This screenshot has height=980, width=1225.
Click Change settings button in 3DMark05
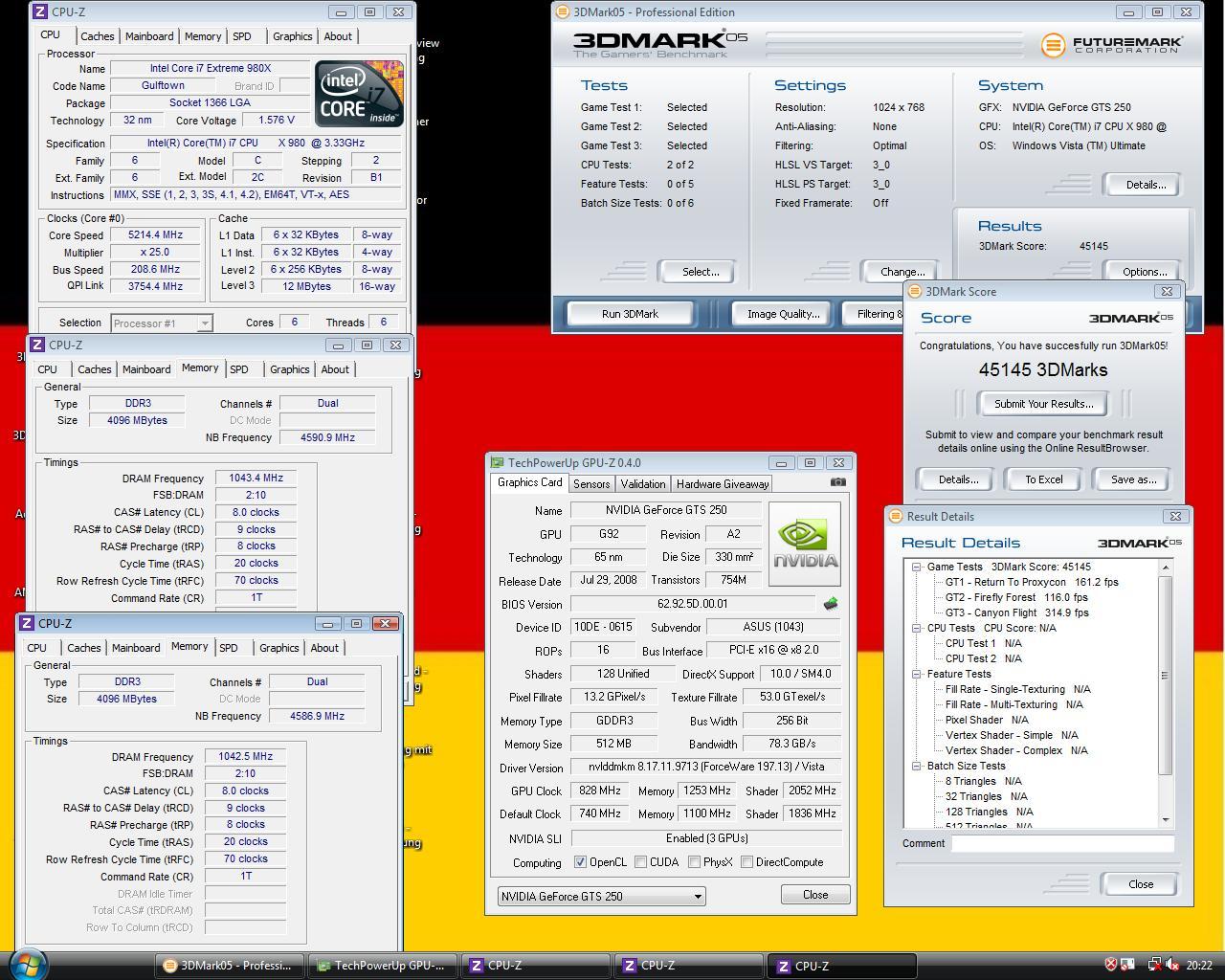point(902,272)
